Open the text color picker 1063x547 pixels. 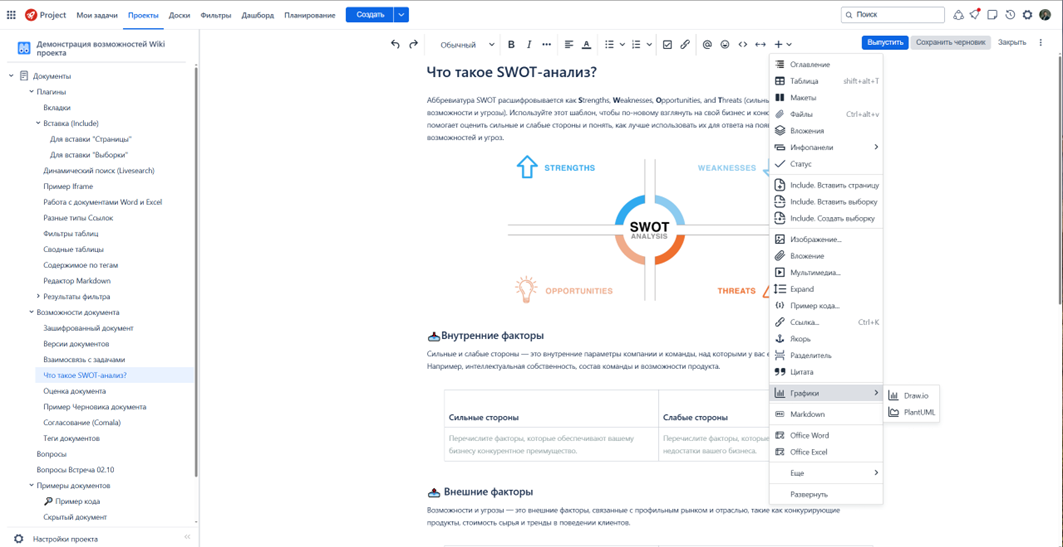point(586,44)
